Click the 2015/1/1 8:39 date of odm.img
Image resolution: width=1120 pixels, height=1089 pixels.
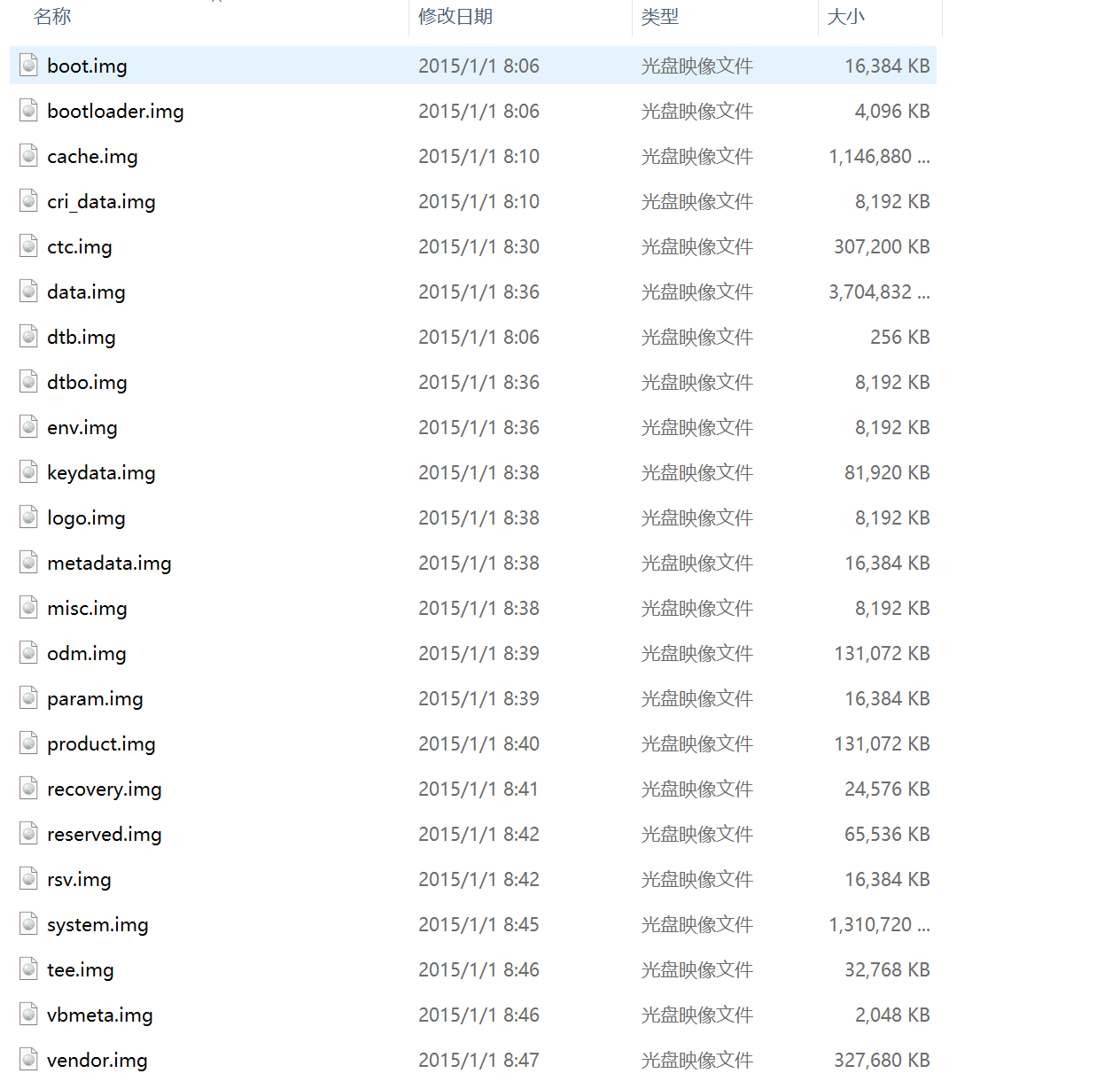pyautogui.click(x=478, y=654)
